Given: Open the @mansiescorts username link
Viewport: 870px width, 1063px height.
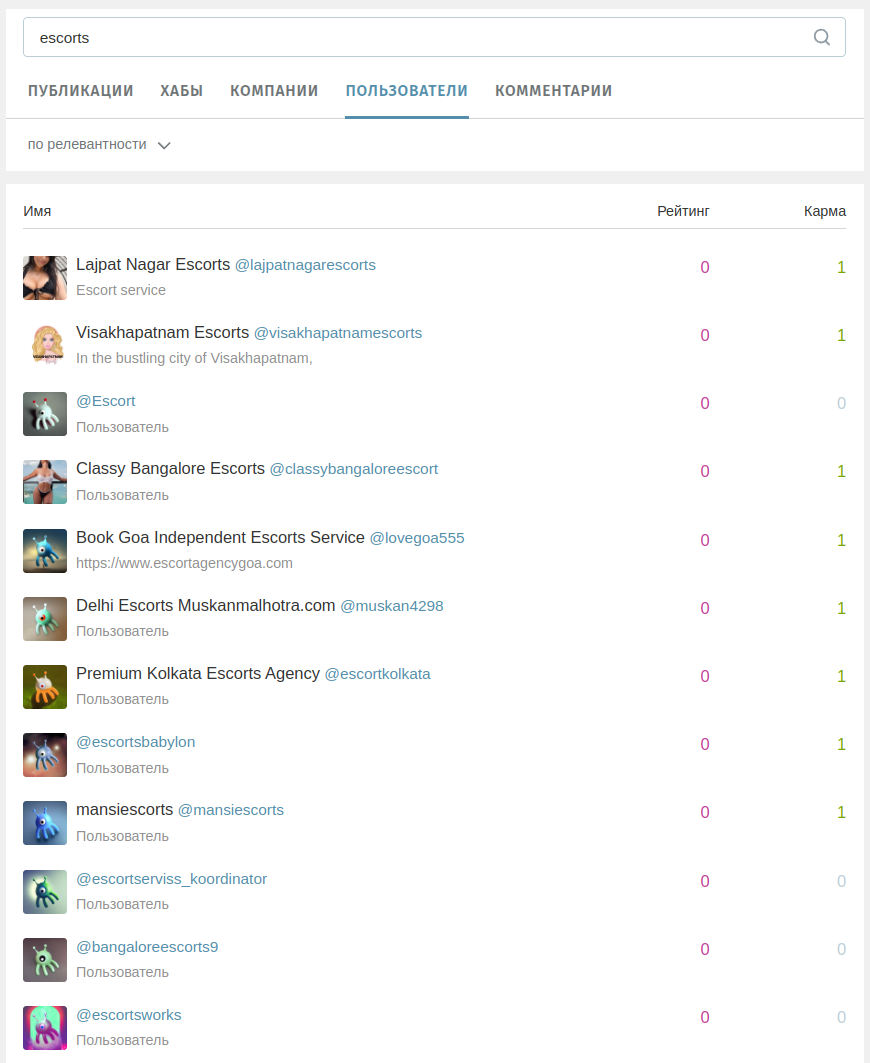Looking at the screenshot, I should point(231,810).
